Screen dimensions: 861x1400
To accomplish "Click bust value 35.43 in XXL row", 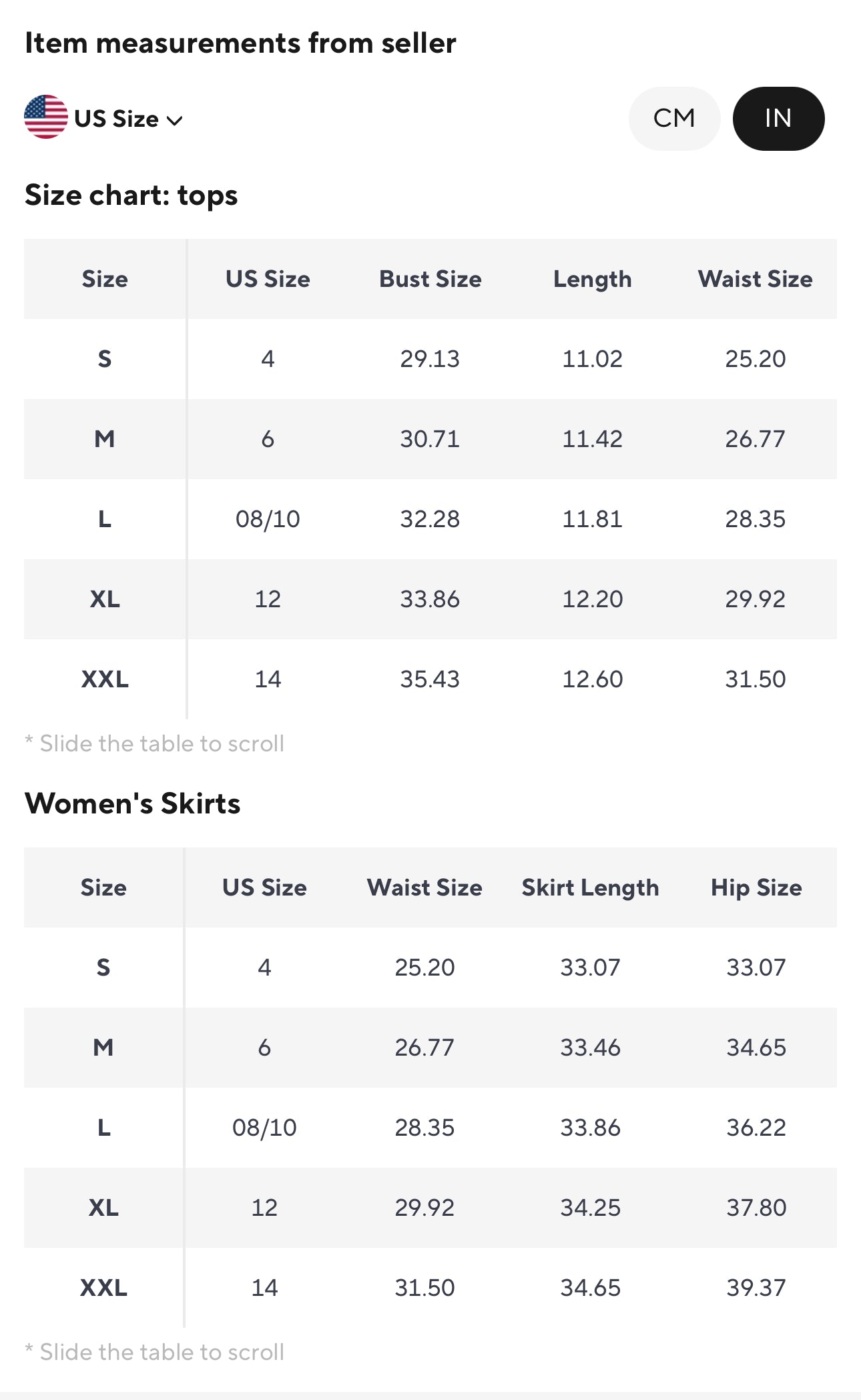I will tap(430, 679).
